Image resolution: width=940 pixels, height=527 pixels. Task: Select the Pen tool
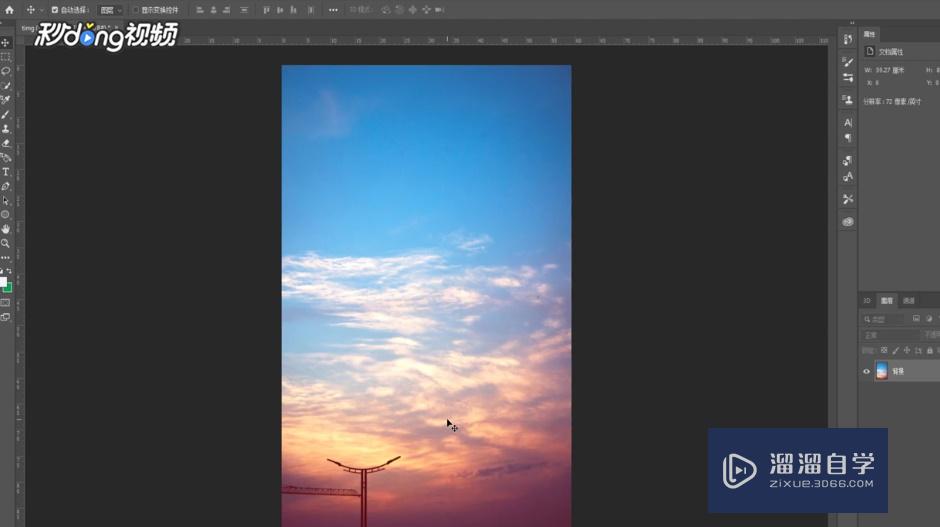coord(5,186)
